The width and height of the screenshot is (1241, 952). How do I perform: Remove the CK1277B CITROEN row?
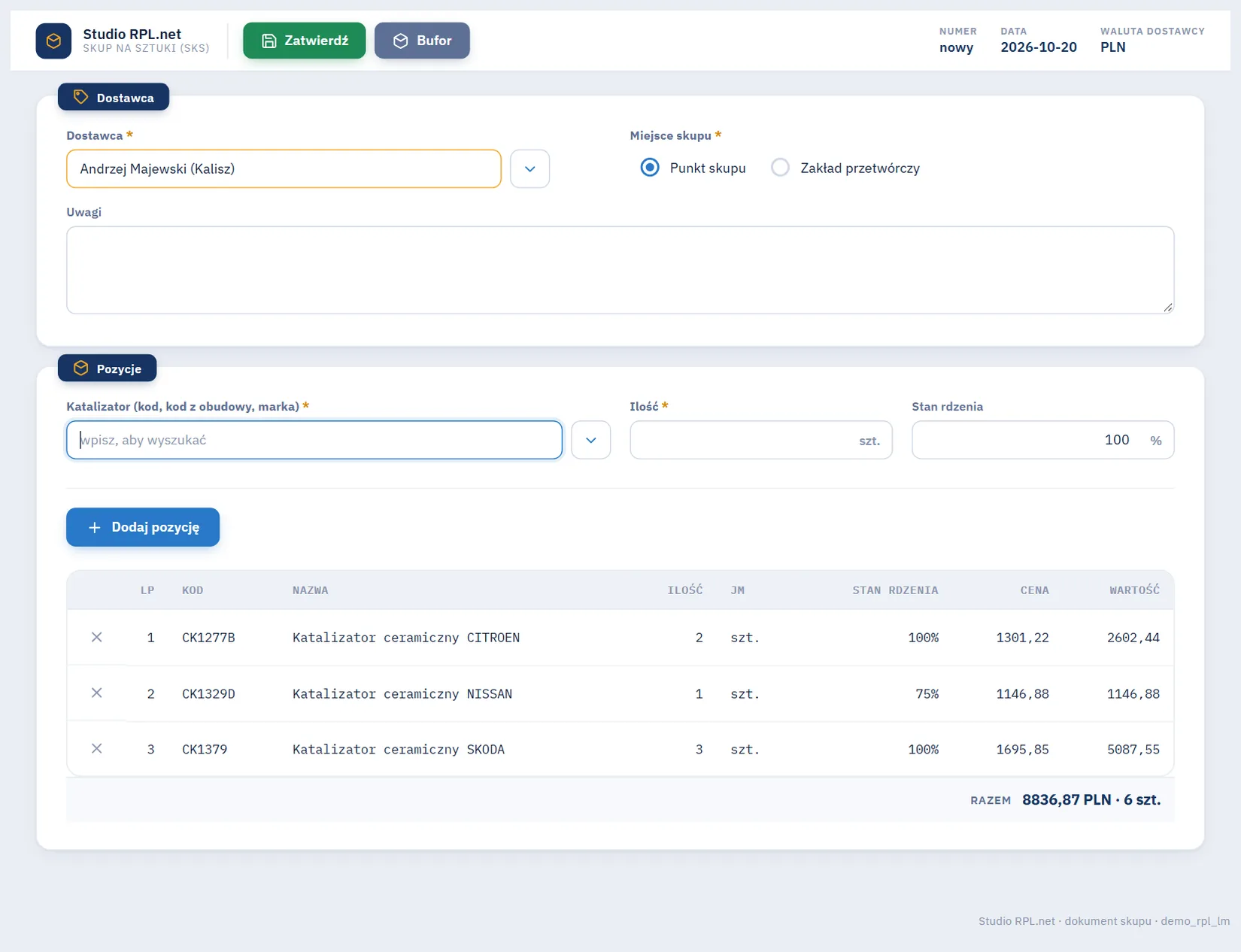[97, 638]
